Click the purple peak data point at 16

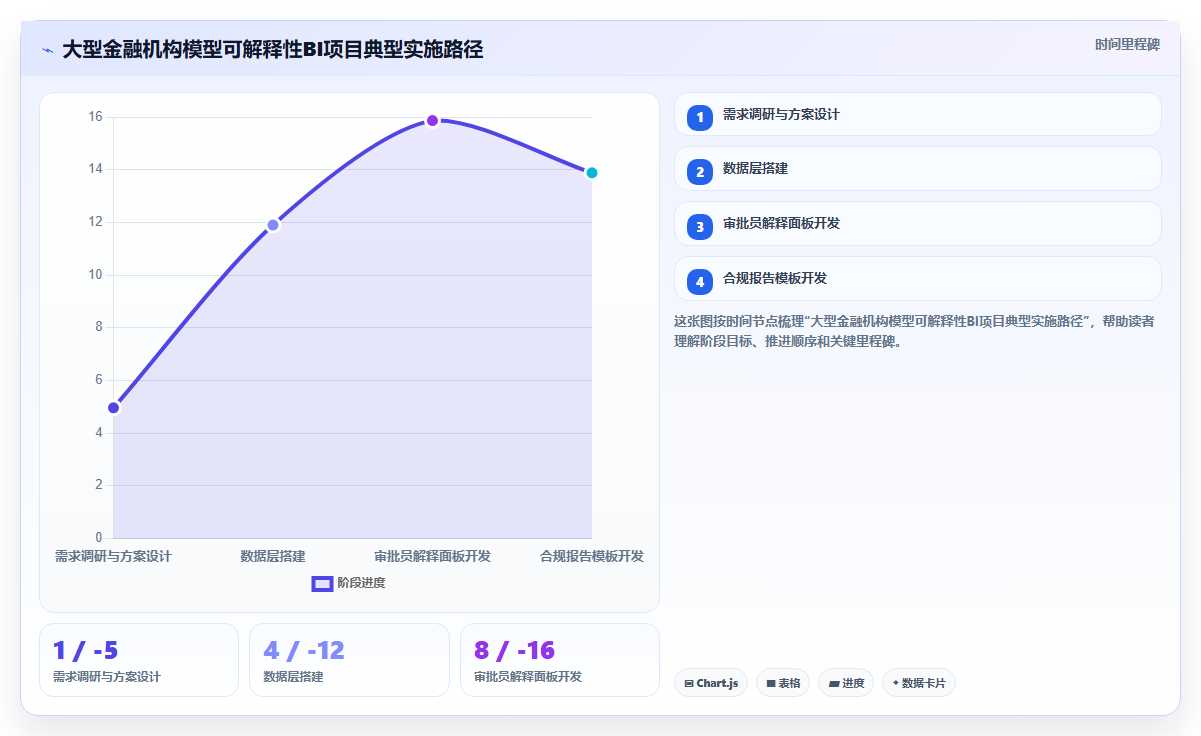click(433, 120)
